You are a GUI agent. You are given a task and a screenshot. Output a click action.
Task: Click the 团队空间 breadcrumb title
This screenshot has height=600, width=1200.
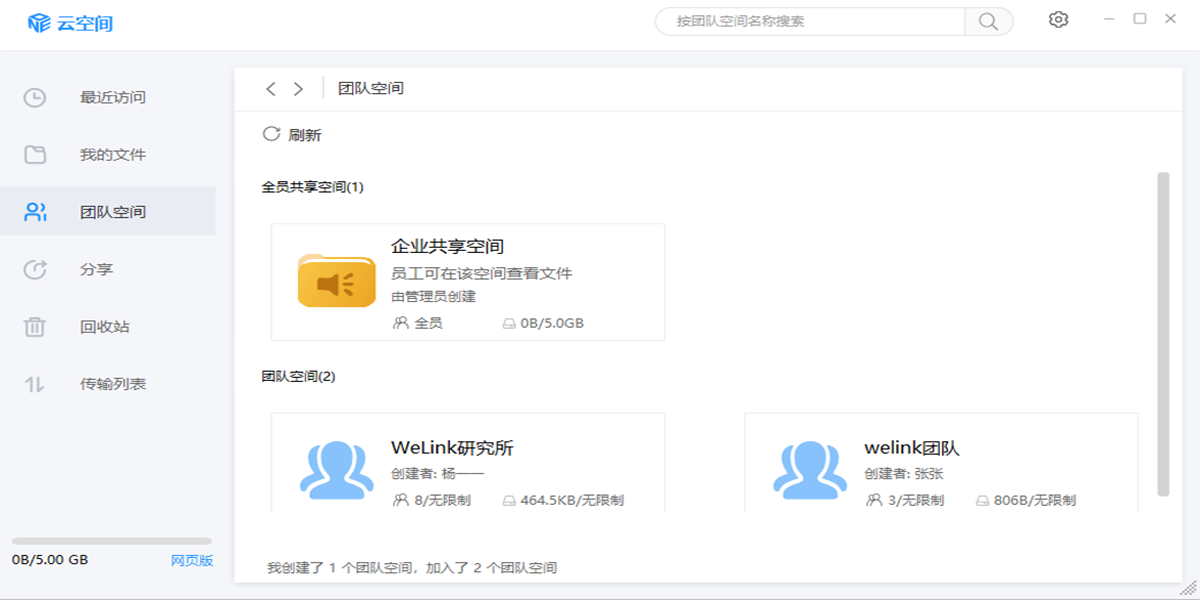pyautogui.click(x=370, y=88)
